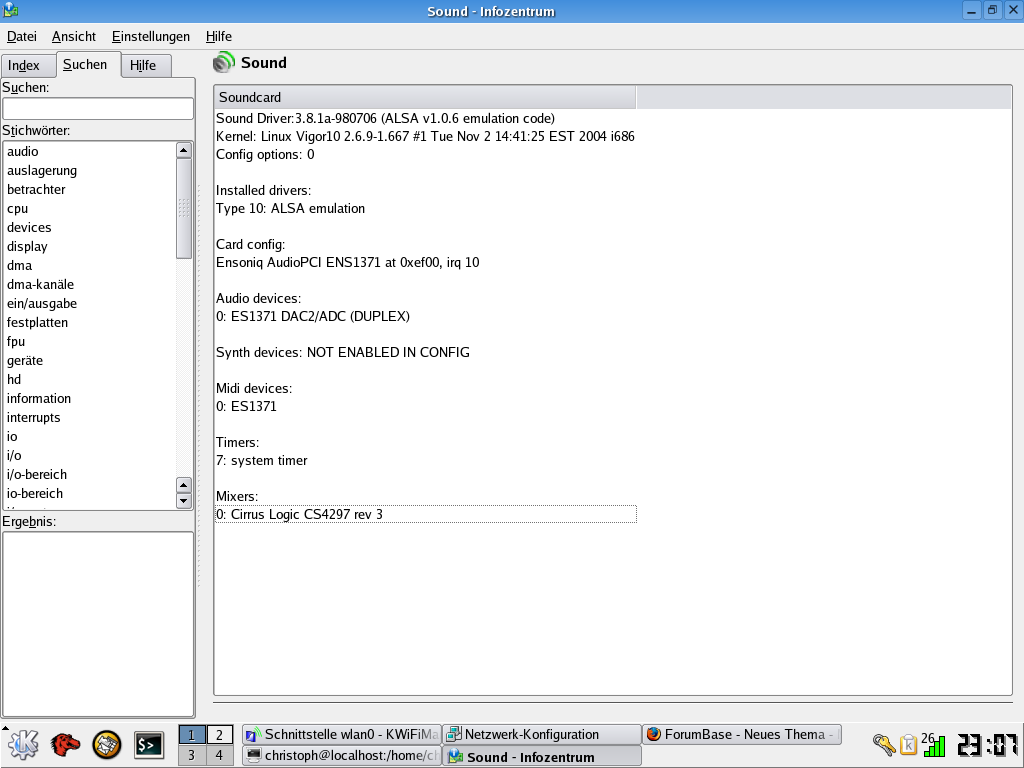Click the green signal strength tray icon

click(x=934, y=744)
